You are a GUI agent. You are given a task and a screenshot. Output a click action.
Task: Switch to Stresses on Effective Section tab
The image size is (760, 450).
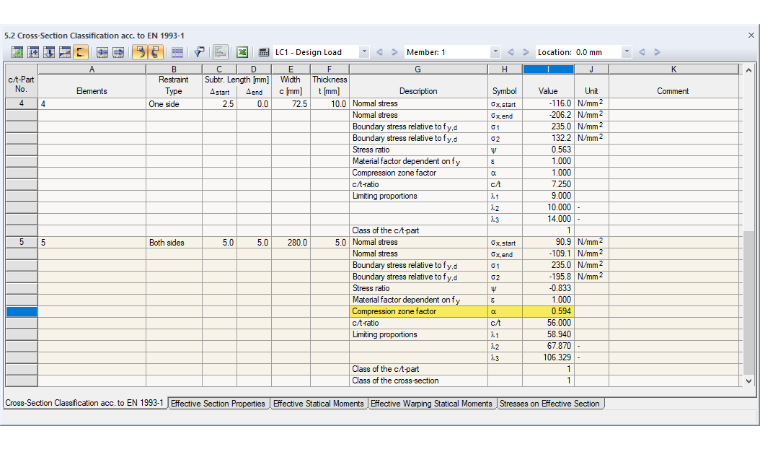tap(550, 403)
